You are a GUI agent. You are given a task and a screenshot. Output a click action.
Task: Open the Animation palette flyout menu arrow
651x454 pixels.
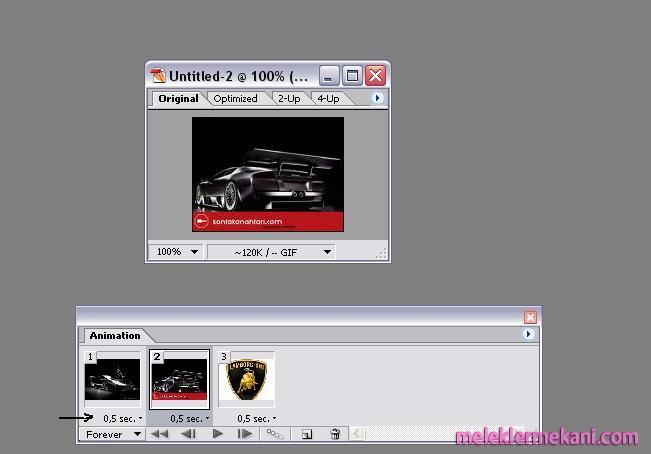pyautogui.click(x=529, y=335)
